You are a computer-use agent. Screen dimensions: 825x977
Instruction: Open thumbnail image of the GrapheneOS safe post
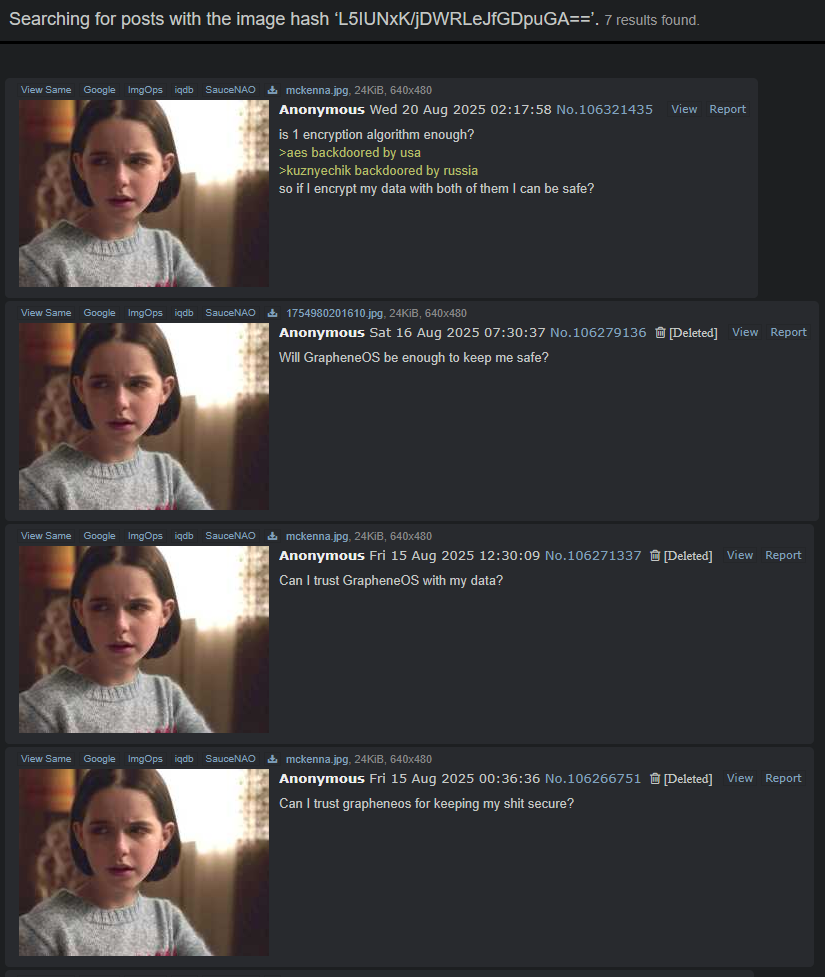pos(144,416)
